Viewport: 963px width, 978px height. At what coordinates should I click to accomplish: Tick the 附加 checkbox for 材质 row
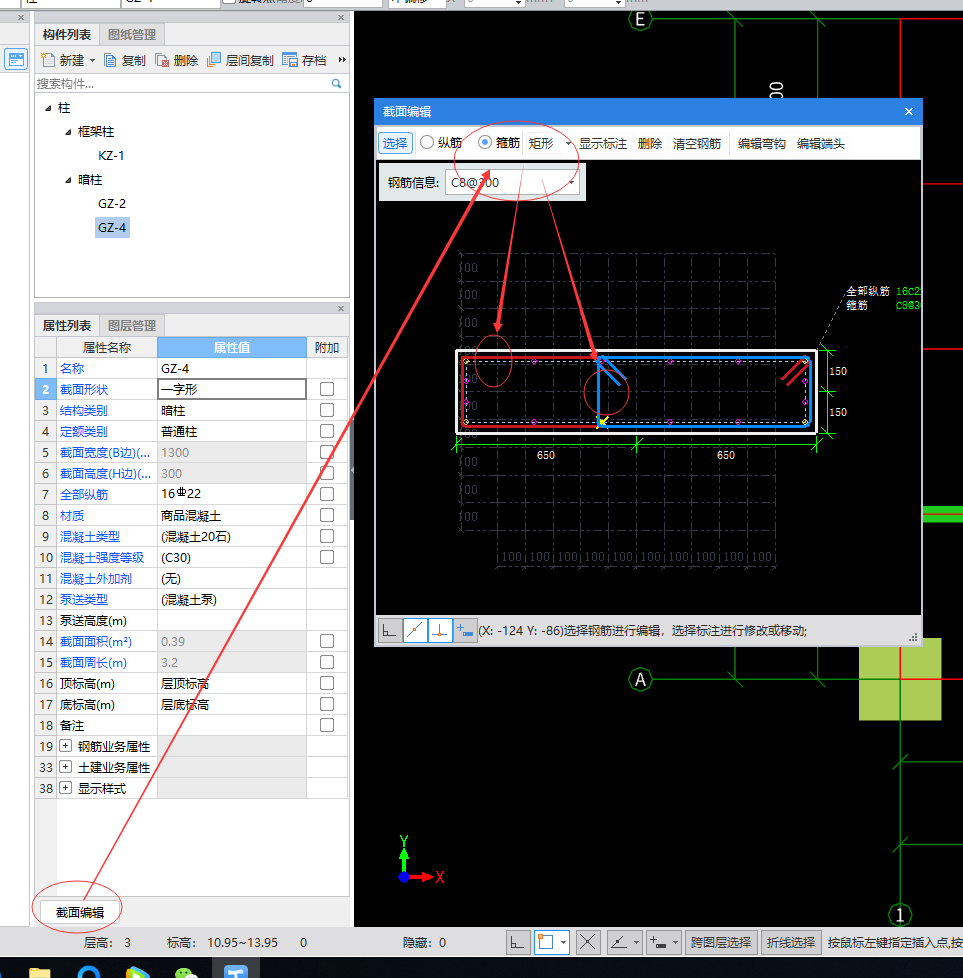[327, 515]
